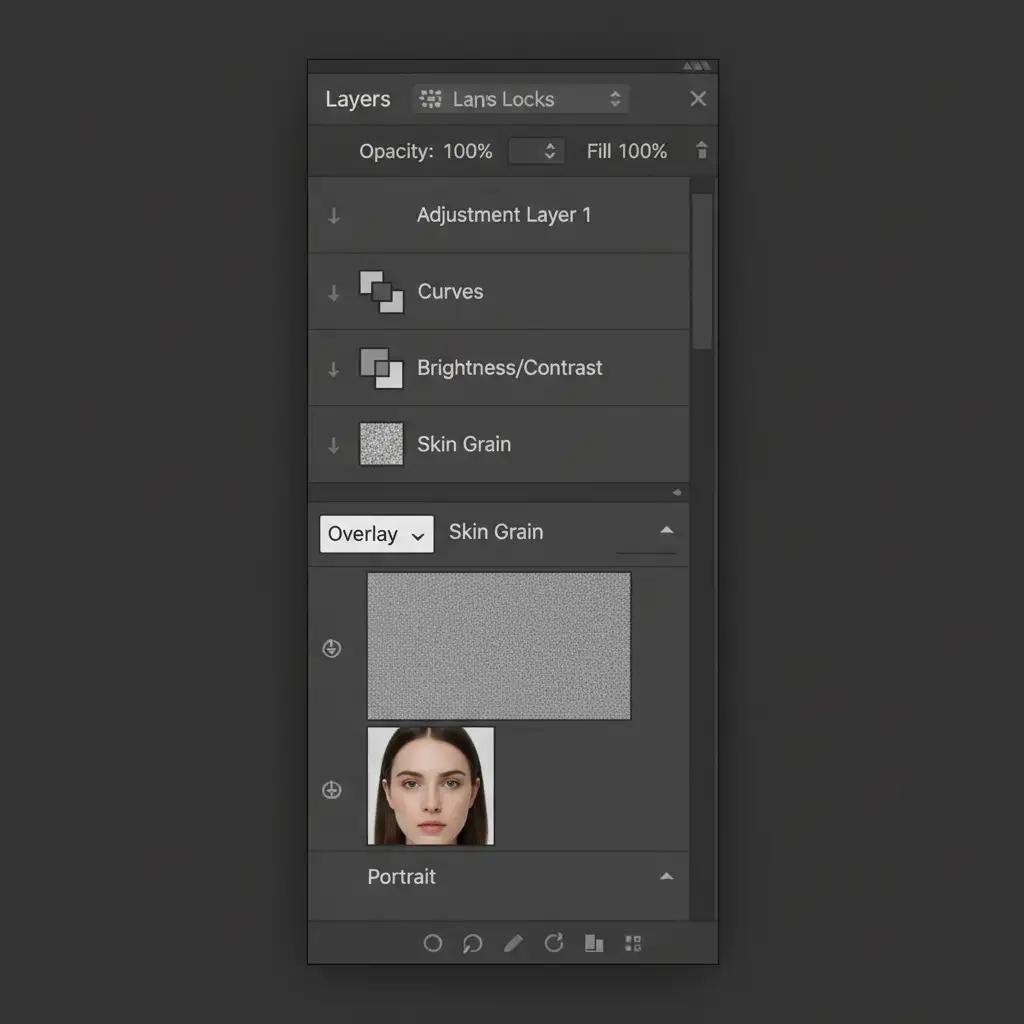The height and width of the screenshot is (1024, 1024).
Task: Click the Opacity stepper arrows
Action: 549,151
